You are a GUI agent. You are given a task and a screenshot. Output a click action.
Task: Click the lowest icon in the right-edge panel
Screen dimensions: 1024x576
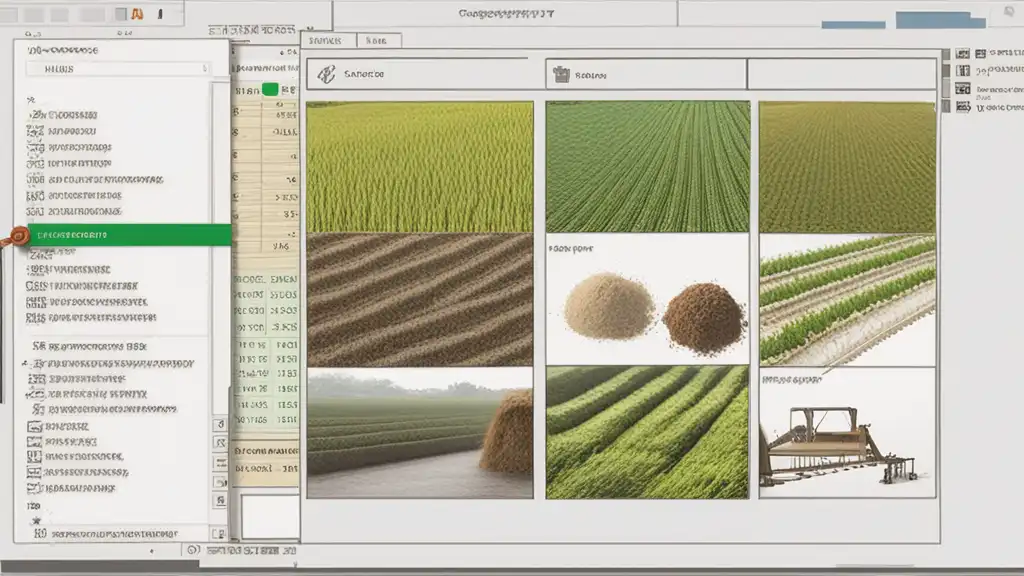pos(963,106)
